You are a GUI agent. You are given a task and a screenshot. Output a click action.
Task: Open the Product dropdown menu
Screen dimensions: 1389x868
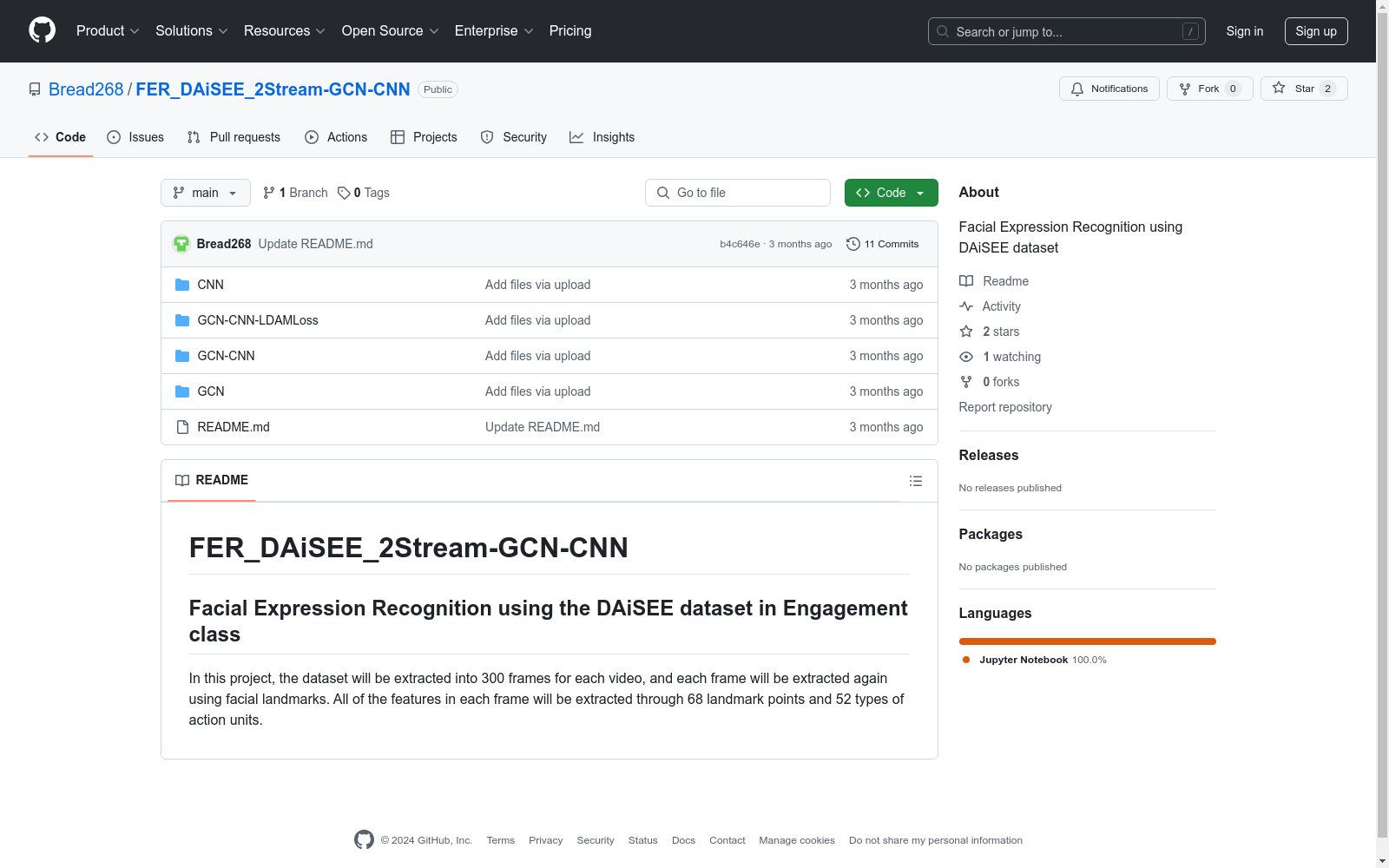[x=108, y=30]
